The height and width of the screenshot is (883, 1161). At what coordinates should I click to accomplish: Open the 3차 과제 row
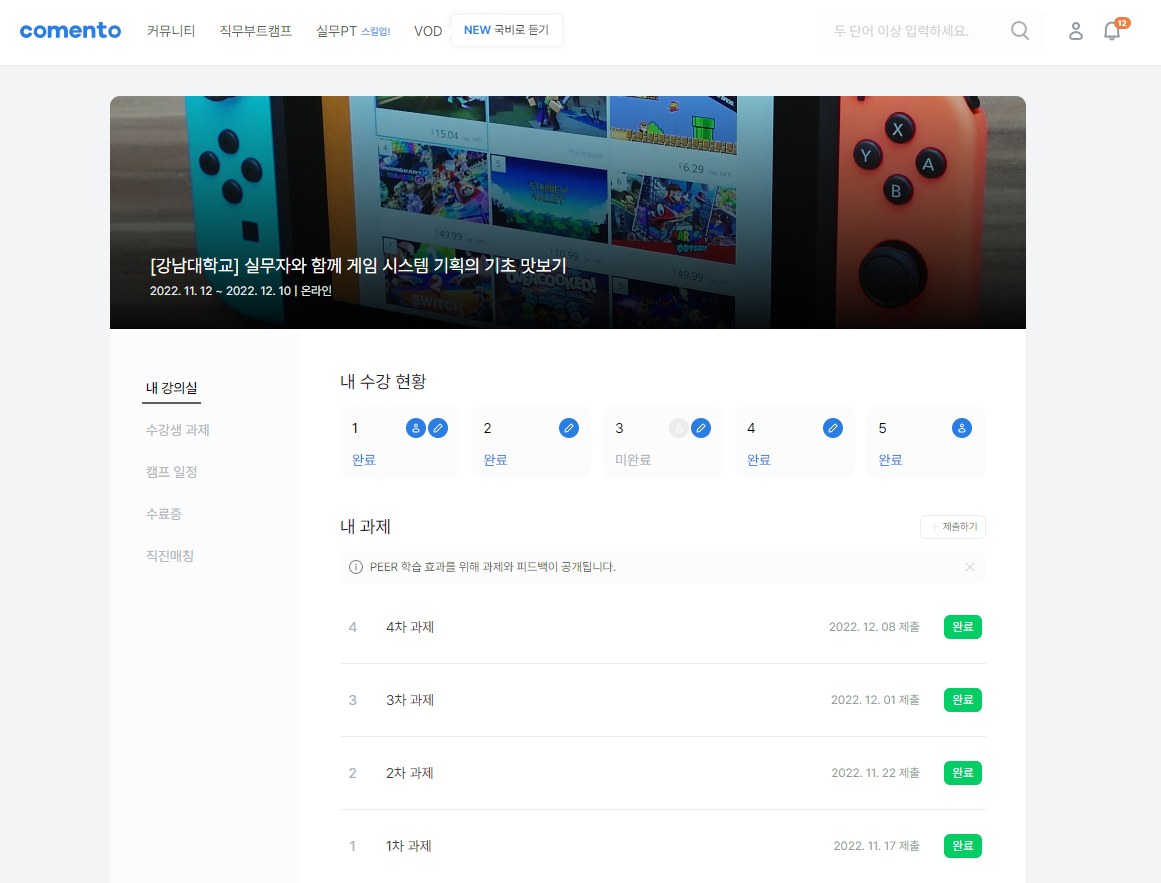(663, 700)
